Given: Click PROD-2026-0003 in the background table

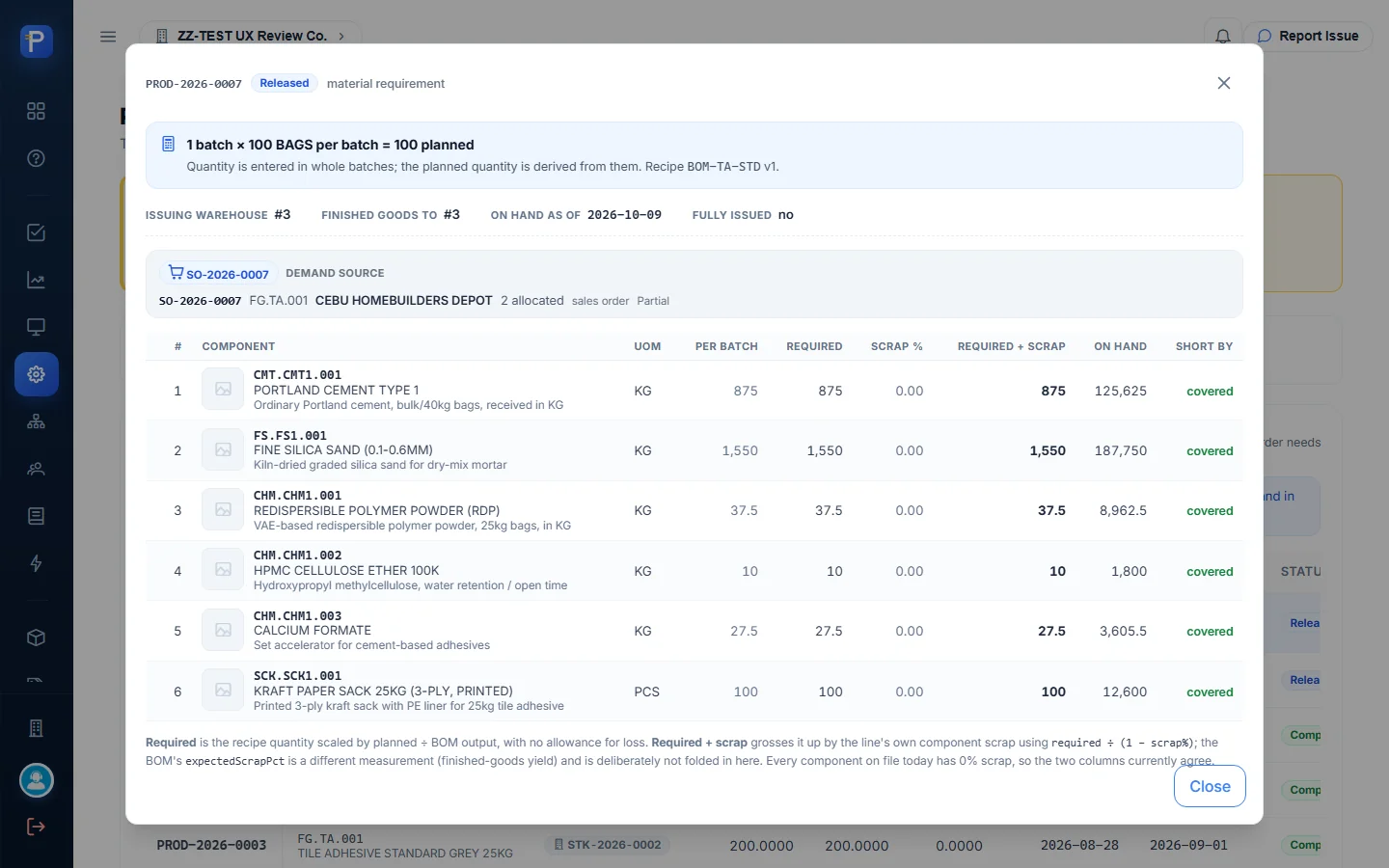Looking at the screenshot, I should (x=212, y=845).
